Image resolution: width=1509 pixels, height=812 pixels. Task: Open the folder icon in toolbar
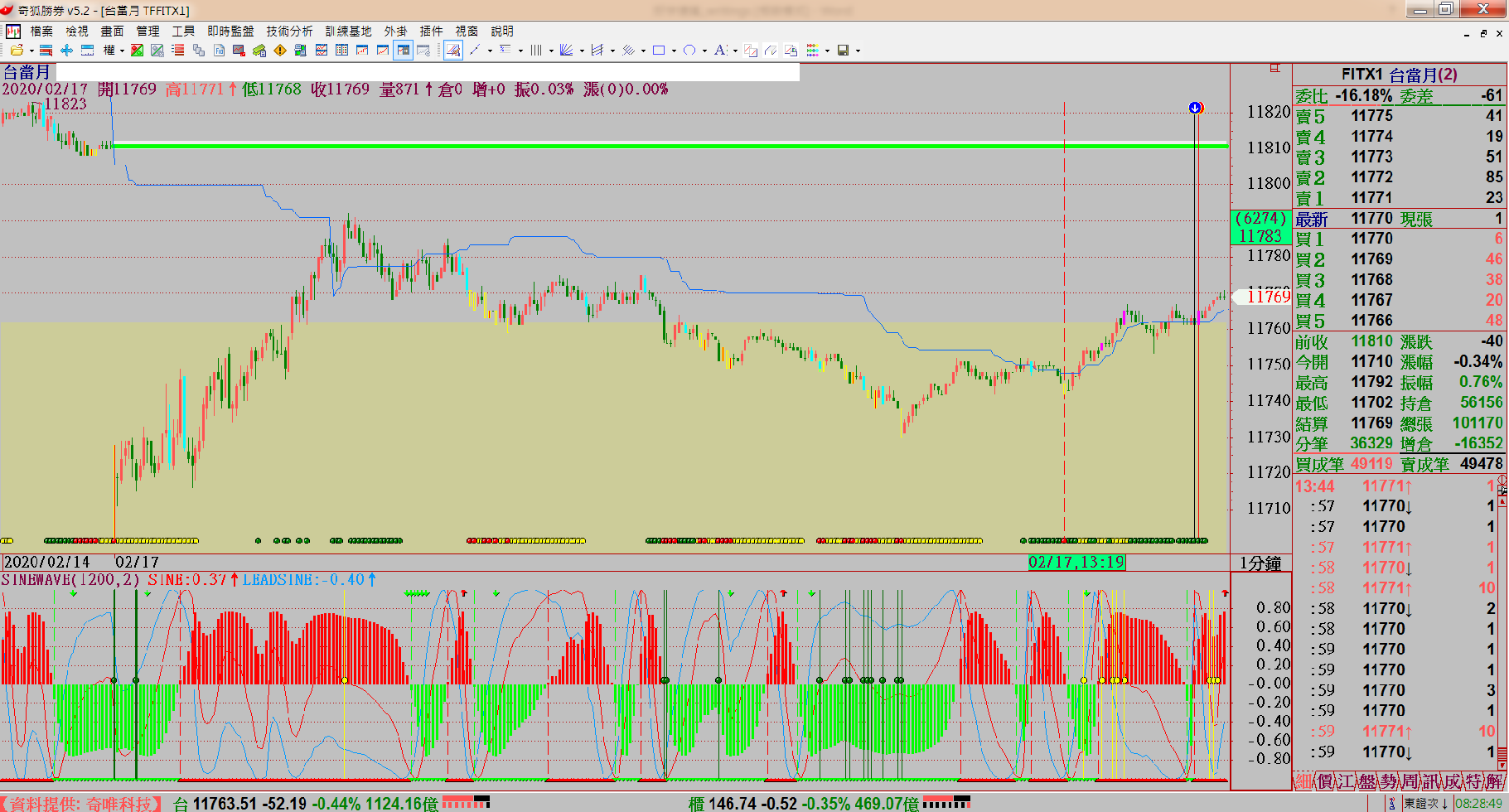tap(17, 51)
